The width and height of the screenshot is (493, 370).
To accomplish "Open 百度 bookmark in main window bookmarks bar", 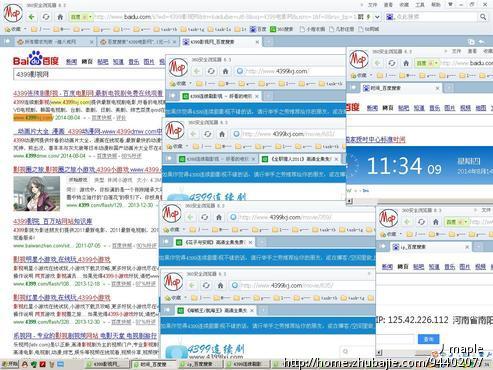I will click(x=258, y=29).
